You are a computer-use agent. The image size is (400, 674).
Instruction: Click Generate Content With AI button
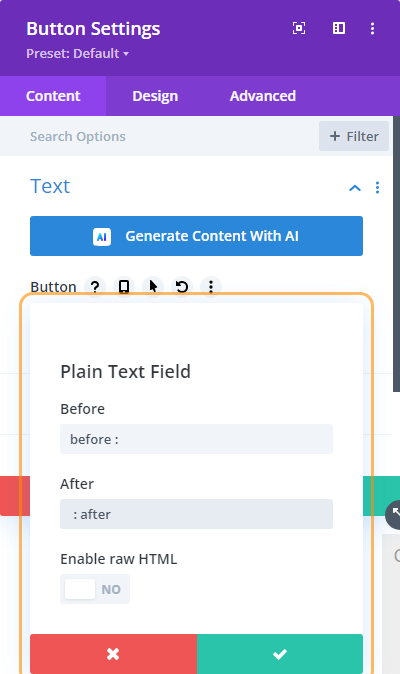[x=196, y=236]
